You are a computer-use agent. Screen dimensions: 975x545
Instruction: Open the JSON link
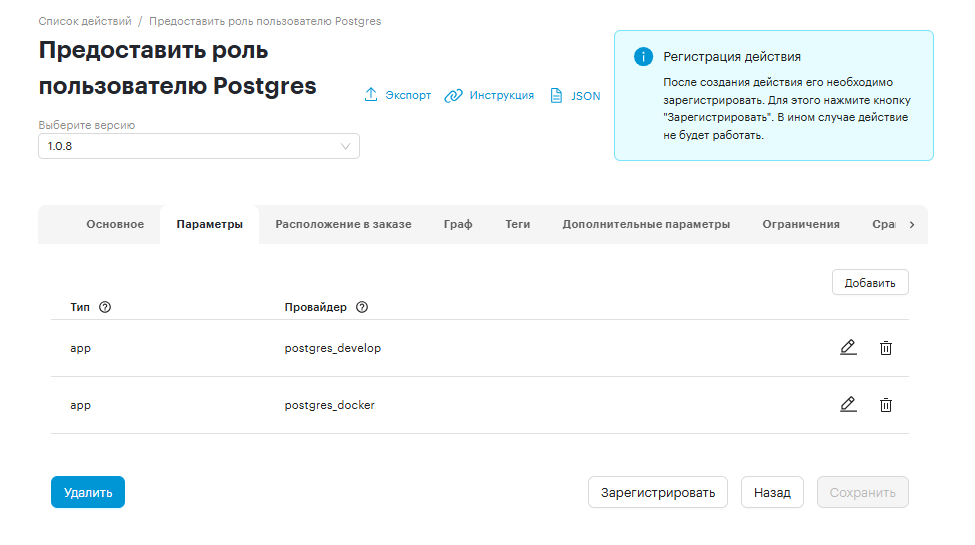[x=586, y=96]
